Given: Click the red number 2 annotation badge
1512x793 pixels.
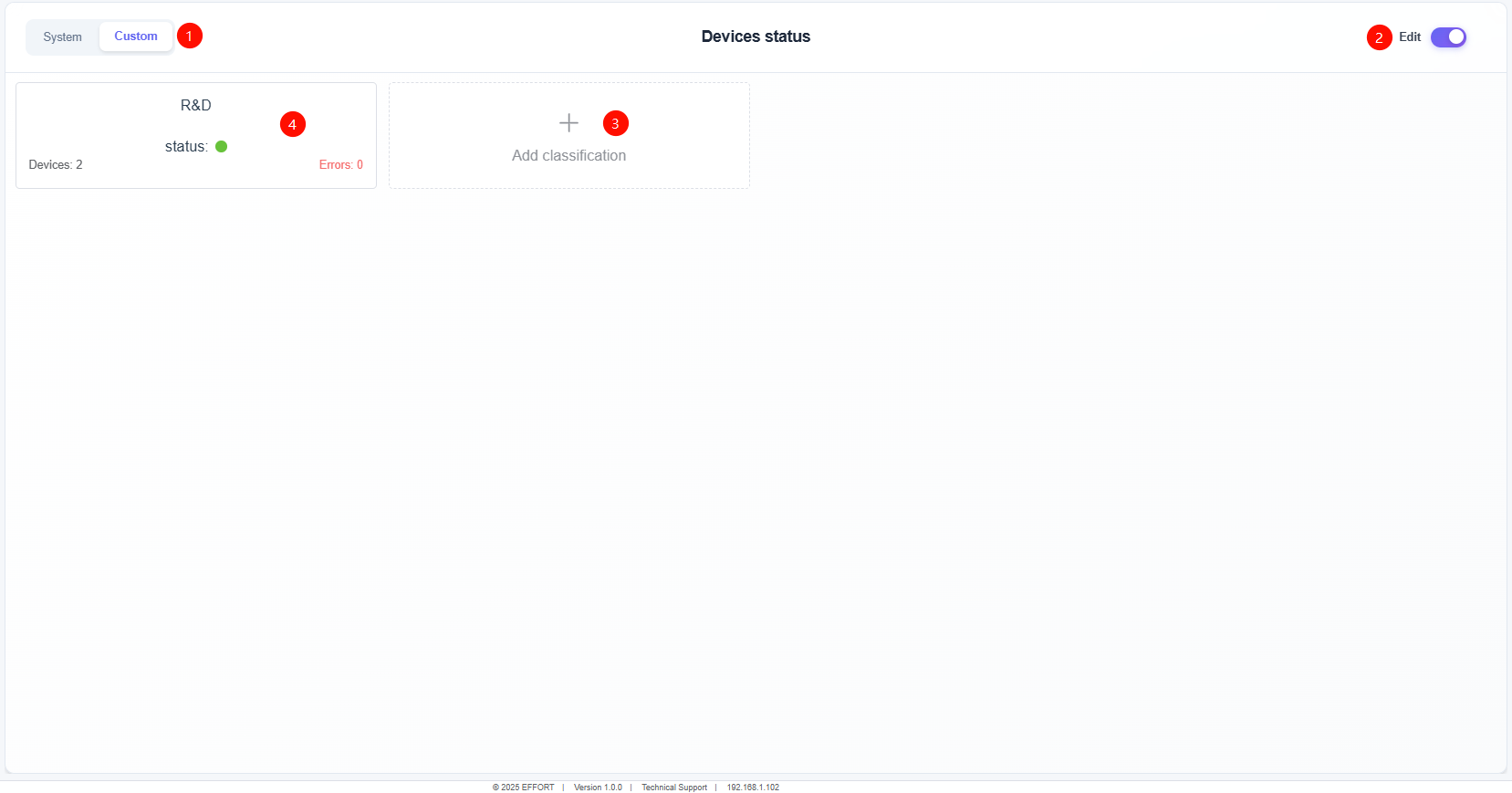Looking at the screenshot, I should pos(1379,37).
